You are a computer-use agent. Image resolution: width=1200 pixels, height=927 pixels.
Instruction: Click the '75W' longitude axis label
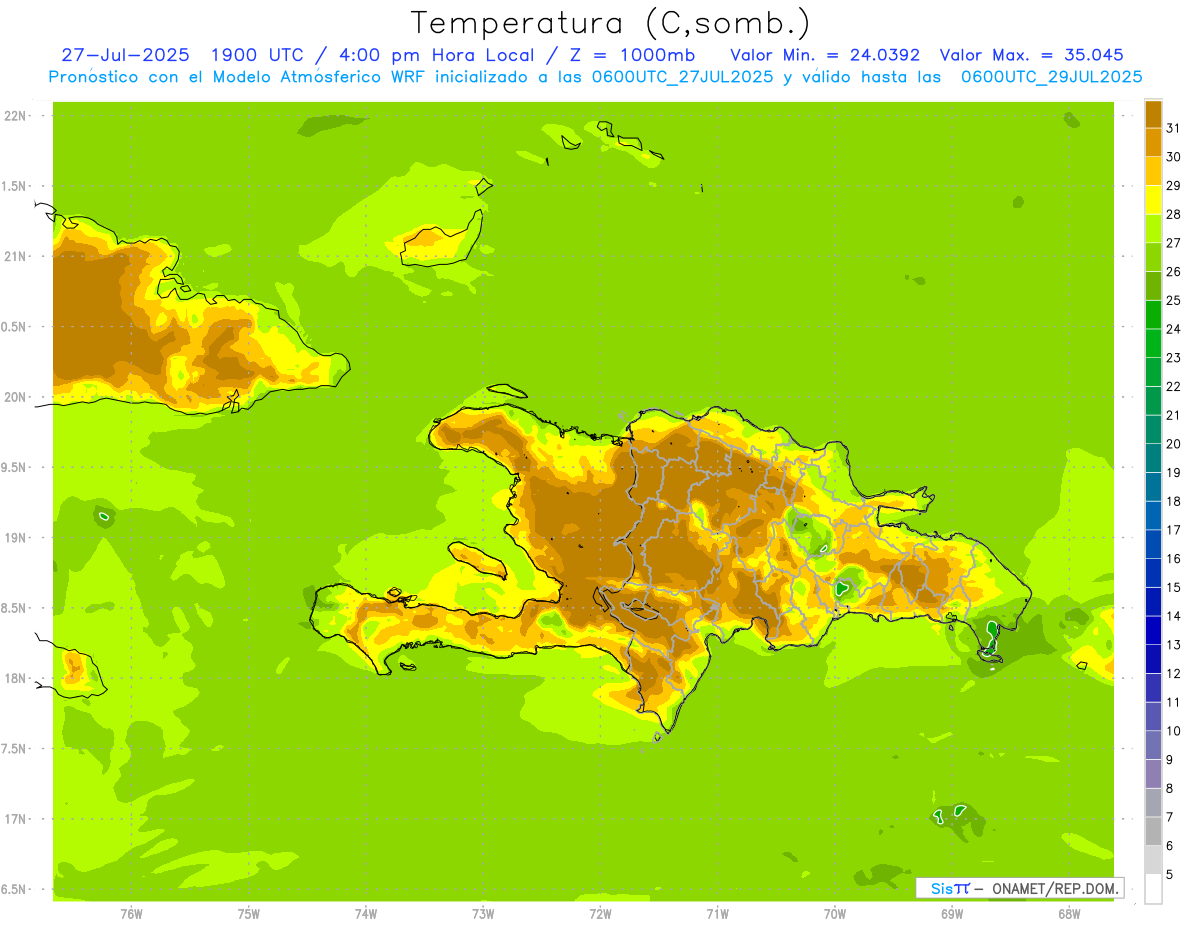click(x=249, y=913)
